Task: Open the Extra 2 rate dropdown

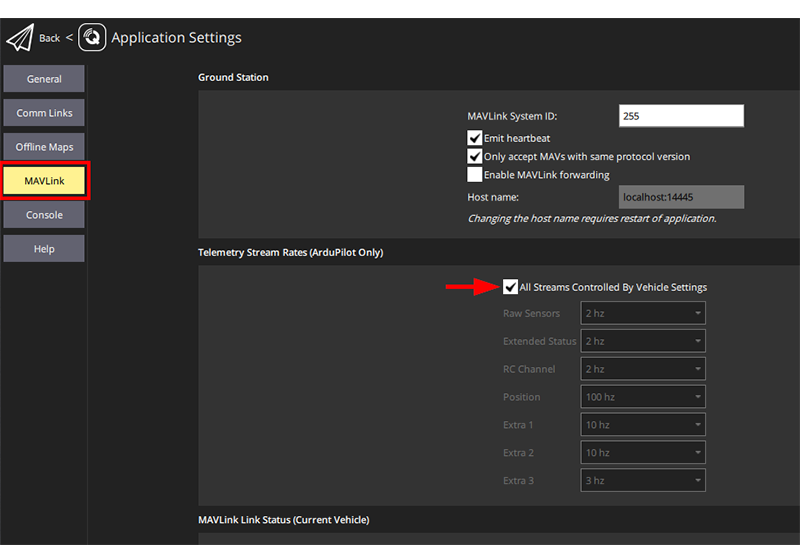Action: pyautogui.click(x=643, y=452)
